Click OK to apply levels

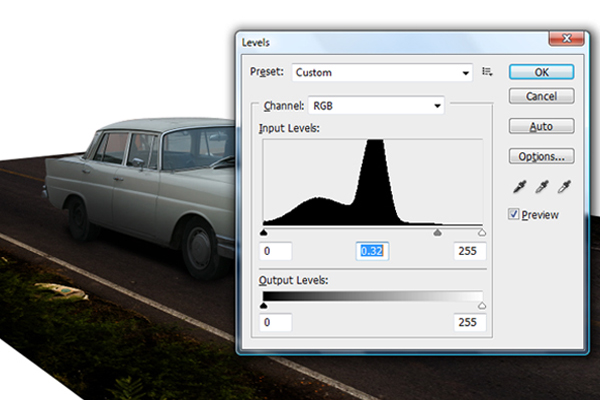click(x=541, y=72)
